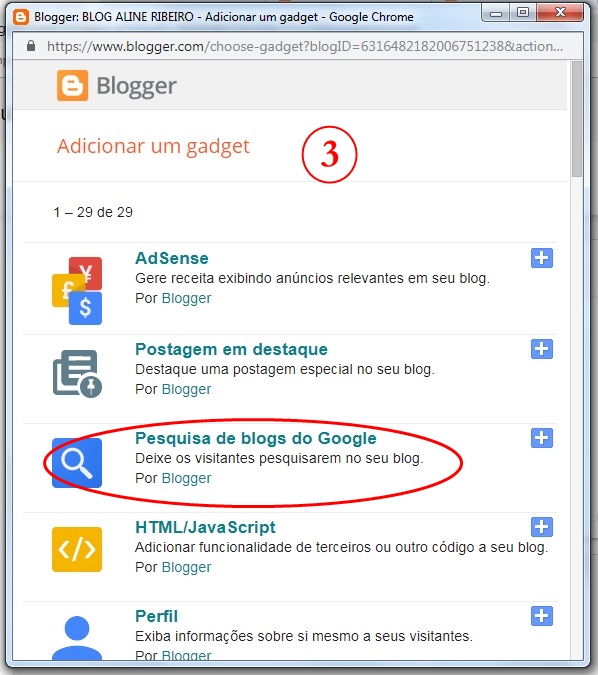Click 'Exiba informações sobre si mesmo' description
The height and width of the screenshot is (675, 598).
pyautogui.click(x=304, y=636)
